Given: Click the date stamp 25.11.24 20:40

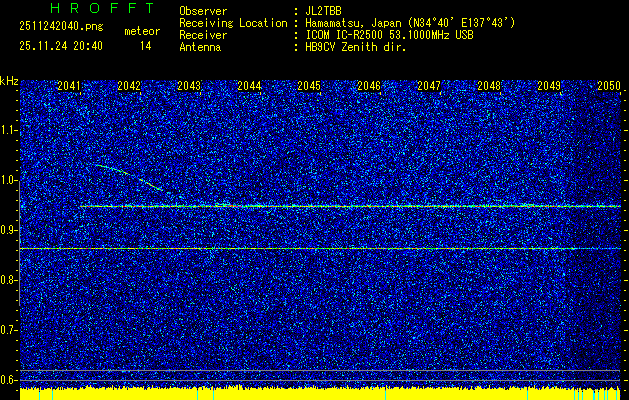Looking at the screenshot, I should [x=61, y=46].
